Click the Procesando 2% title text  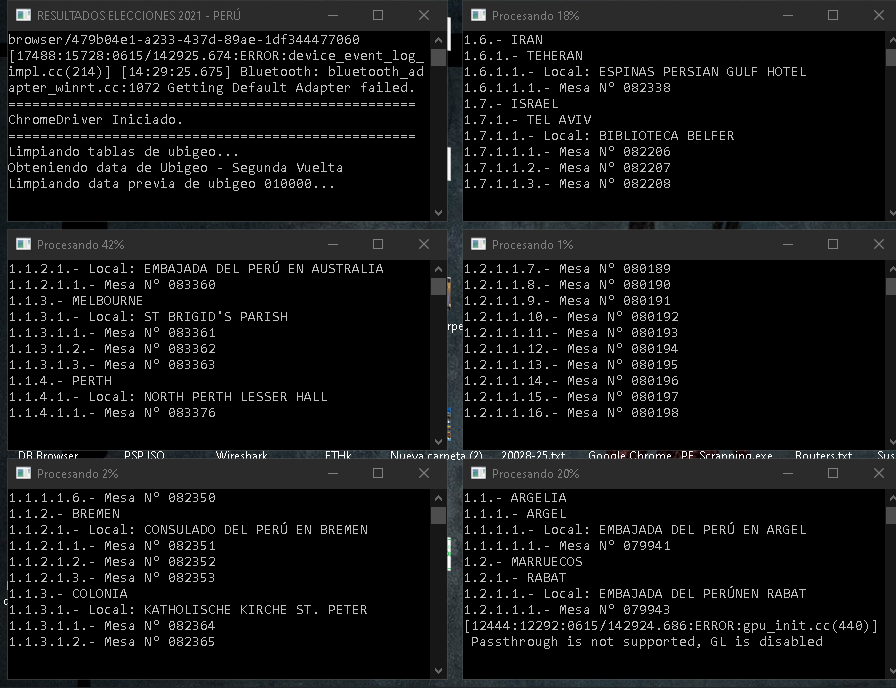pyautogui.click(x=78, y=474)
